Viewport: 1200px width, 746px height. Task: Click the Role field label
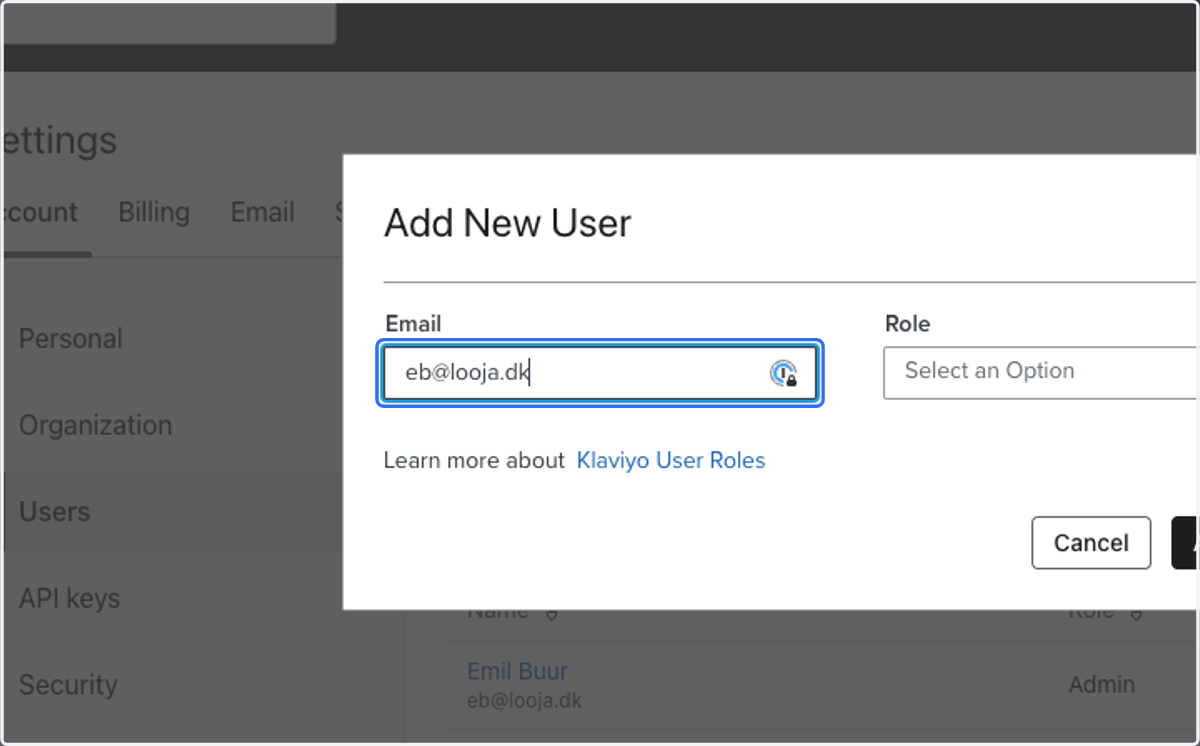click(x=907, y=324)
